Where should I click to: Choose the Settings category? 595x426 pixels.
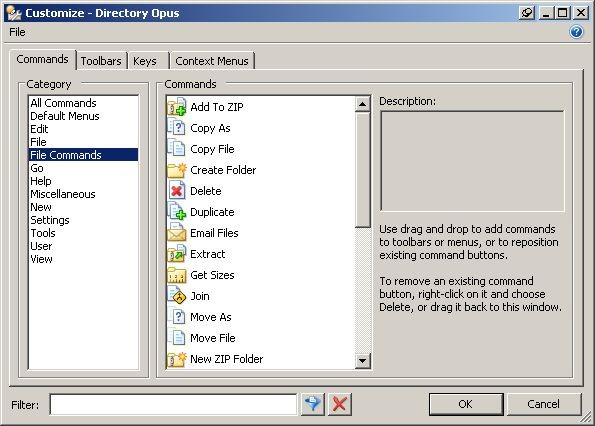point(50,220)
